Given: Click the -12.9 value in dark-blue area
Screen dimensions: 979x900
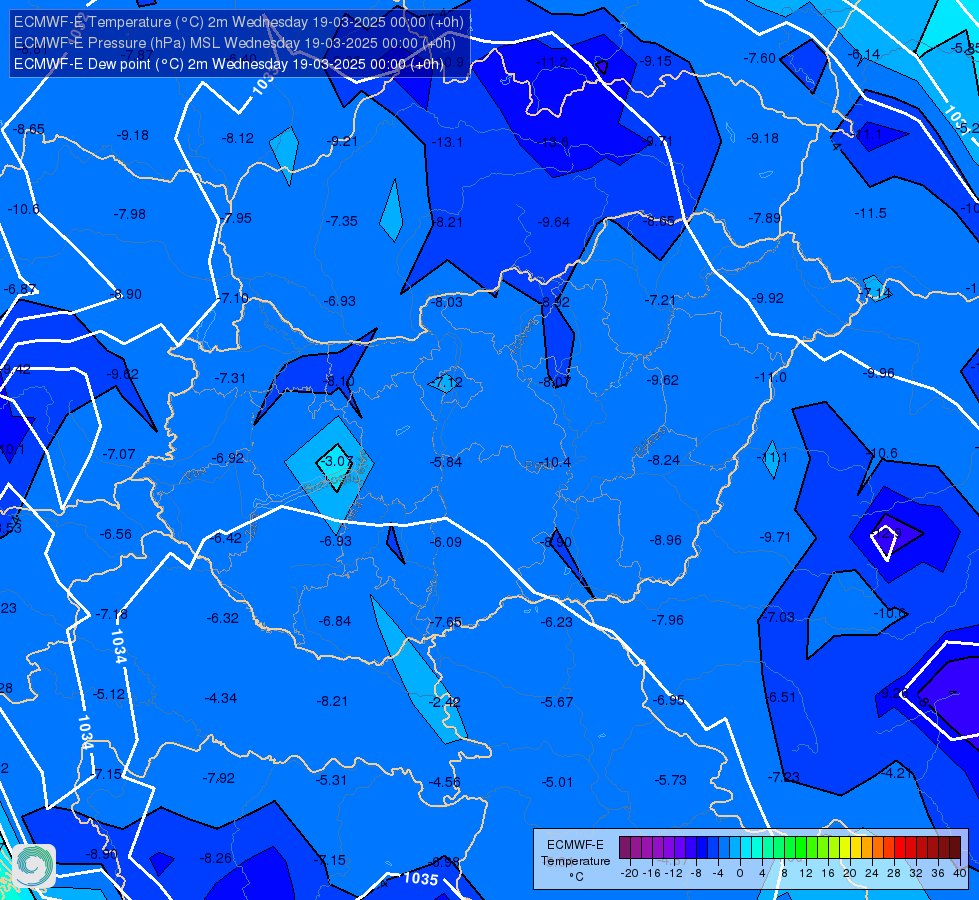Looking at the screenshot, I should [886, 533].
